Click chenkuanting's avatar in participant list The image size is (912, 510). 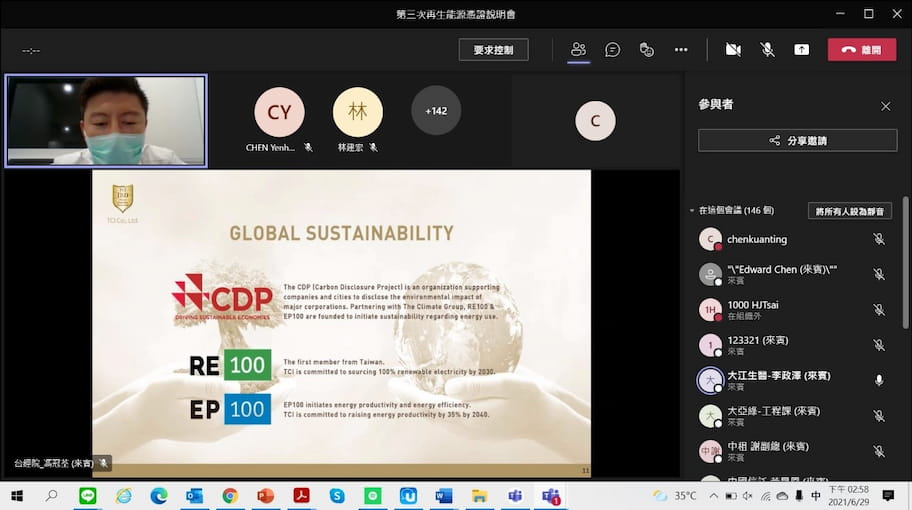(x=710, y=240)
